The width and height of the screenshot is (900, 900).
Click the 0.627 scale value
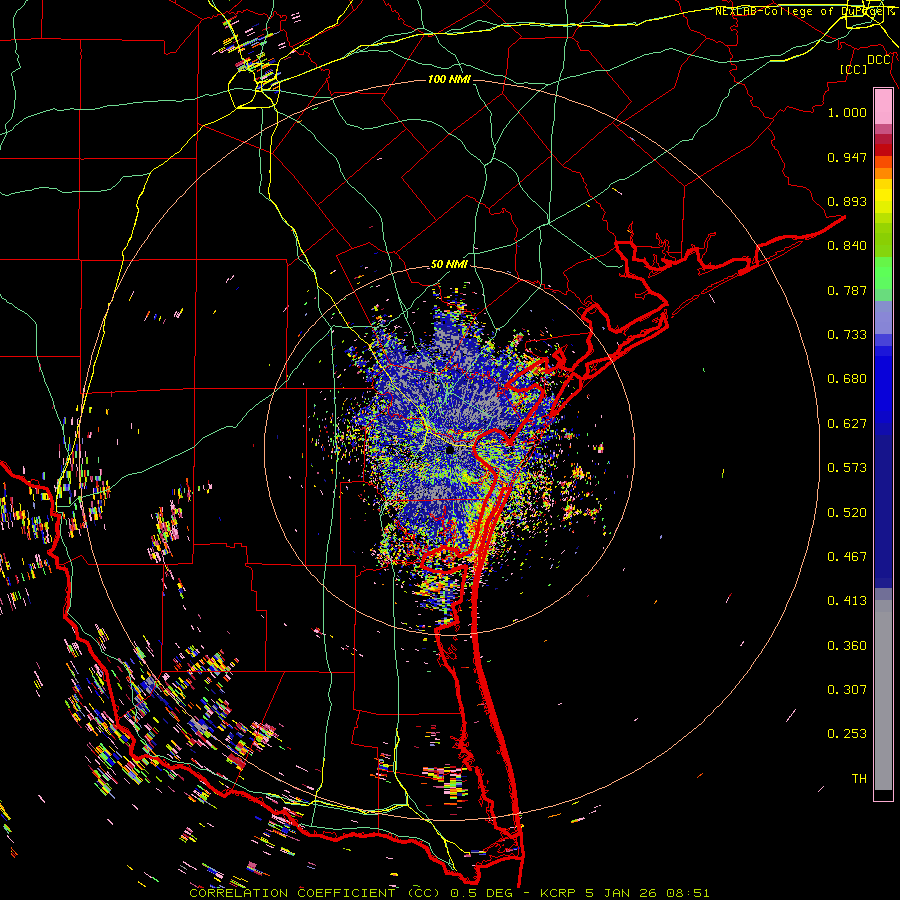(x=847, y=424)
